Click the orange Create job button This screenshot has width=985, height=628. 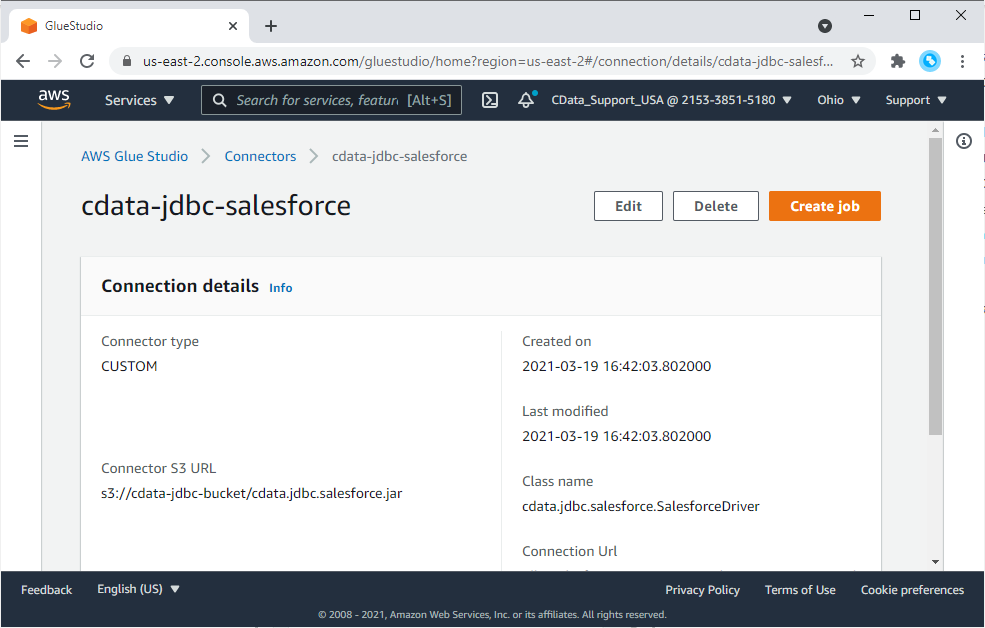824,206
